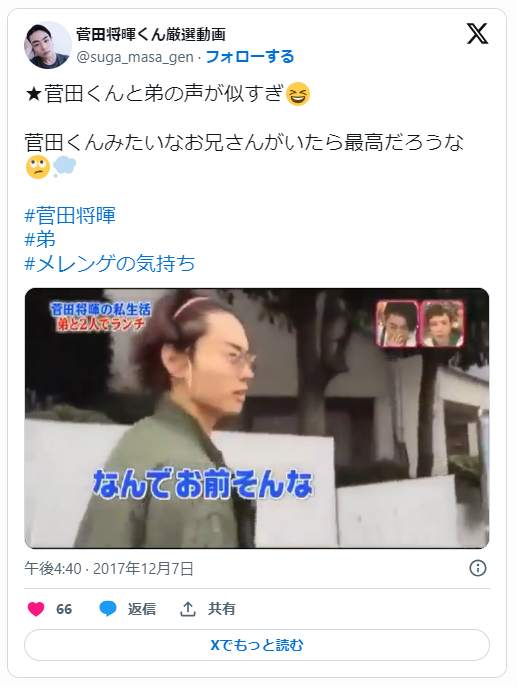Click the フォローする follow link
The height and width of the screenshot is (687, 517).
point(250,57)
